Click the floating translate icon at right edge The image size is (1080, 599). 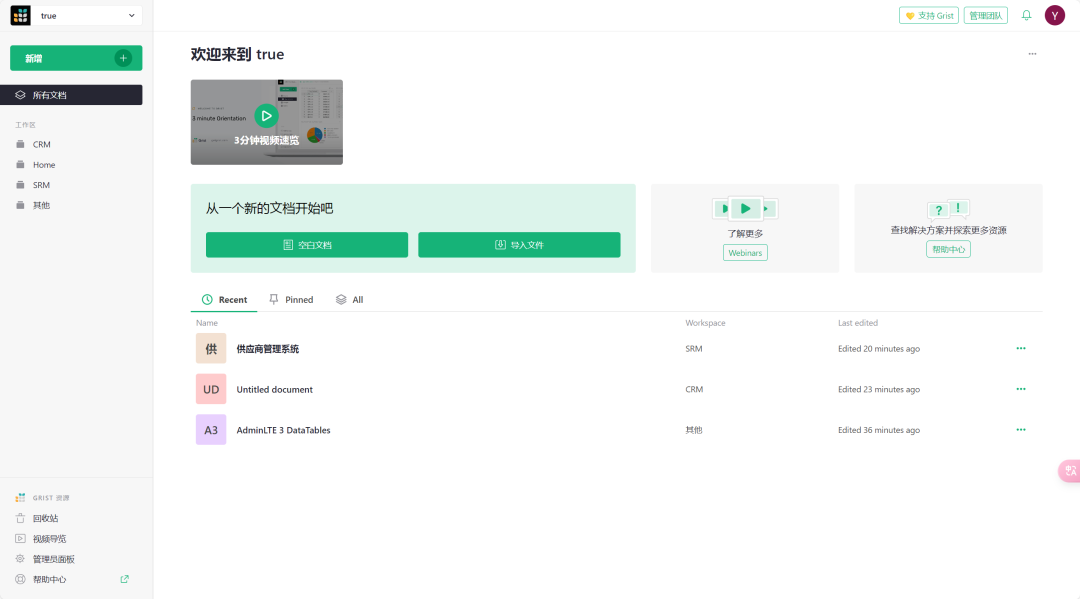tap(1069, 471)
